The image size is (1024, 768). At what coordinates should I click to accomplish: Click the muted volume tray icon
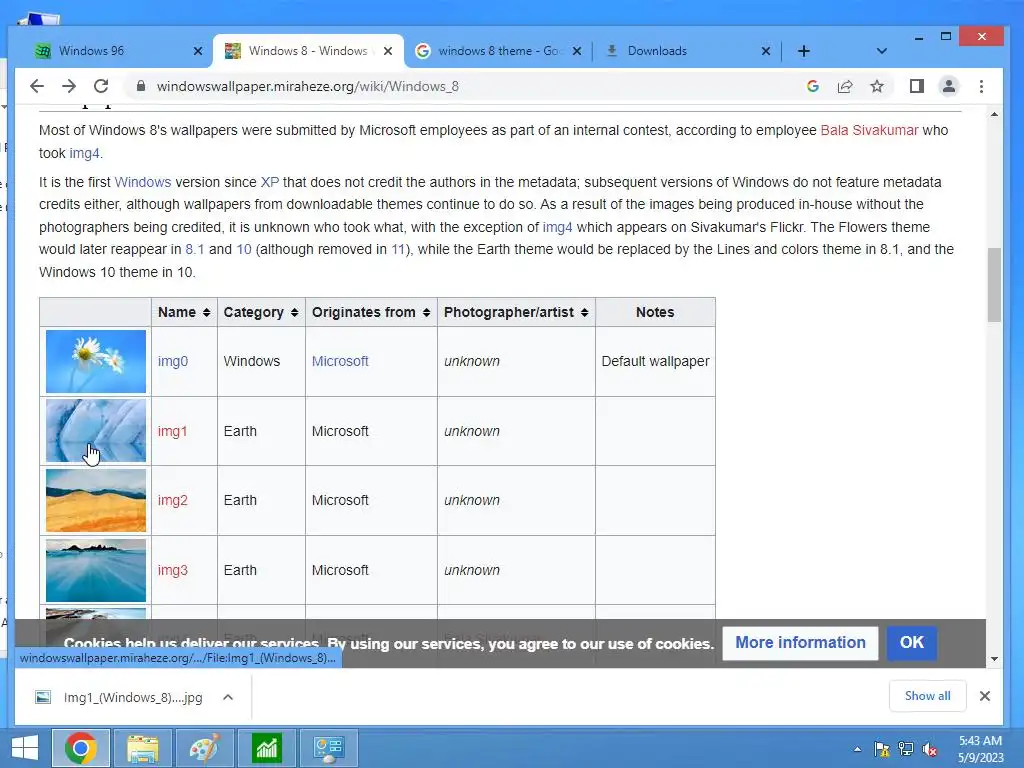[x=930, y=749]
